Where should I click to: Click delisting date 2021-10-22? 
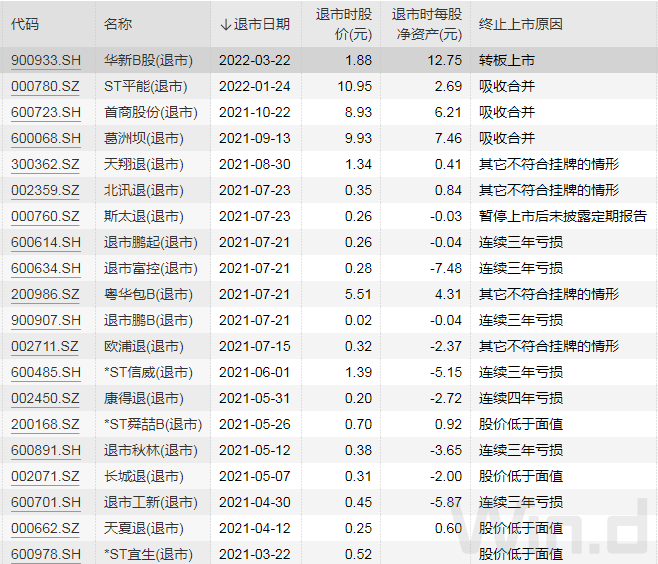click(255, 112)
